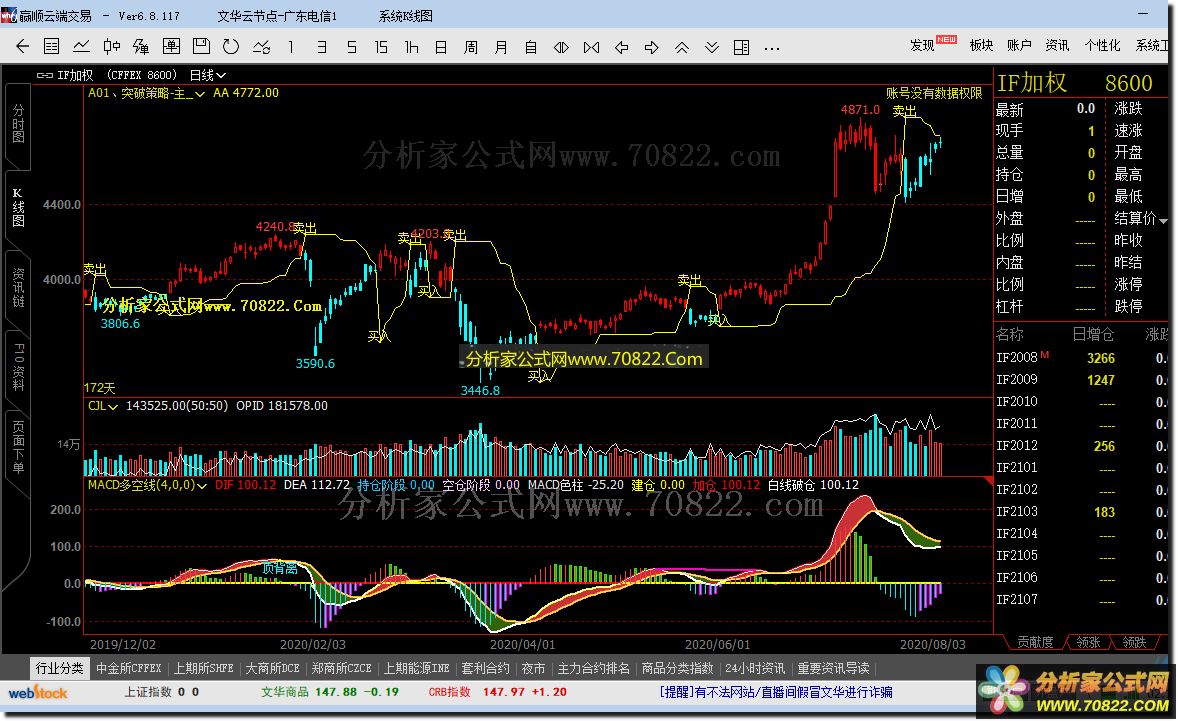Open the 日线 period dropdown
This screenshot has height=721, width=1178.
207,74
